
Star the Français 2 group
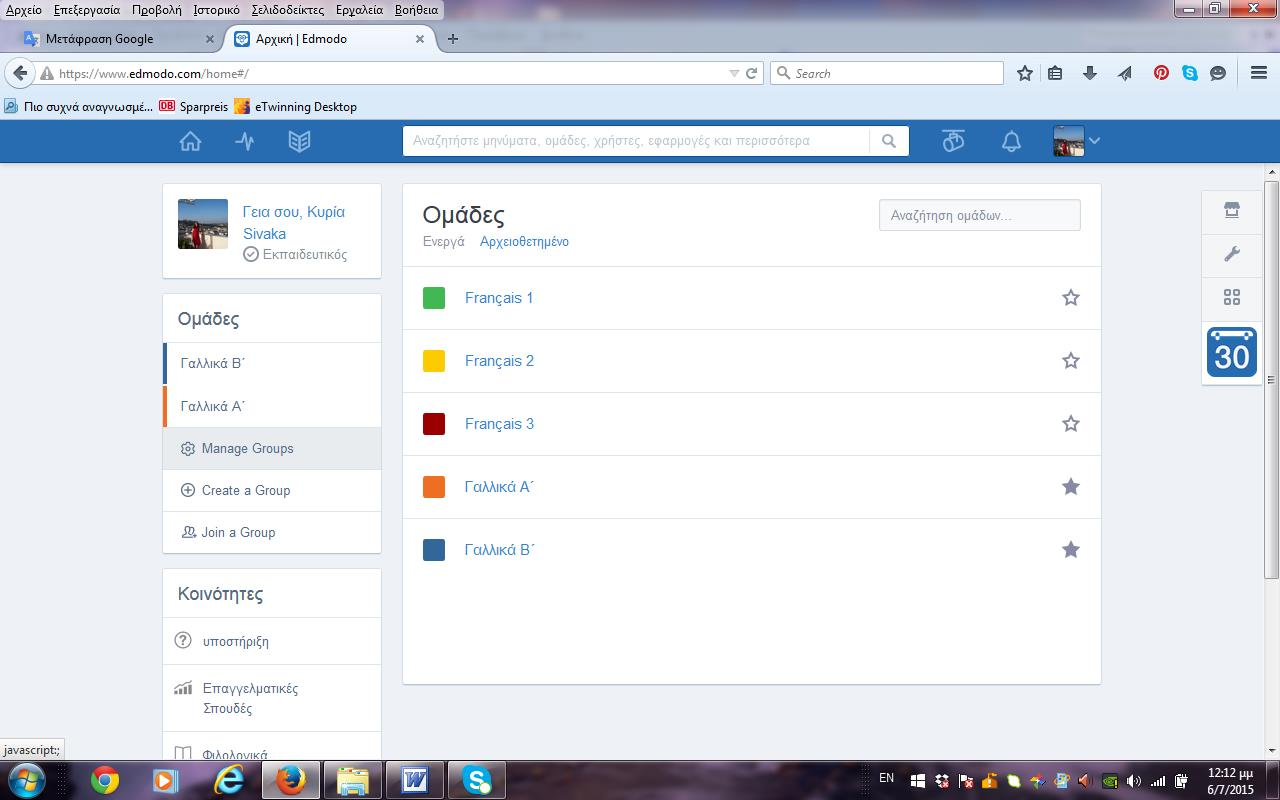1071,361
